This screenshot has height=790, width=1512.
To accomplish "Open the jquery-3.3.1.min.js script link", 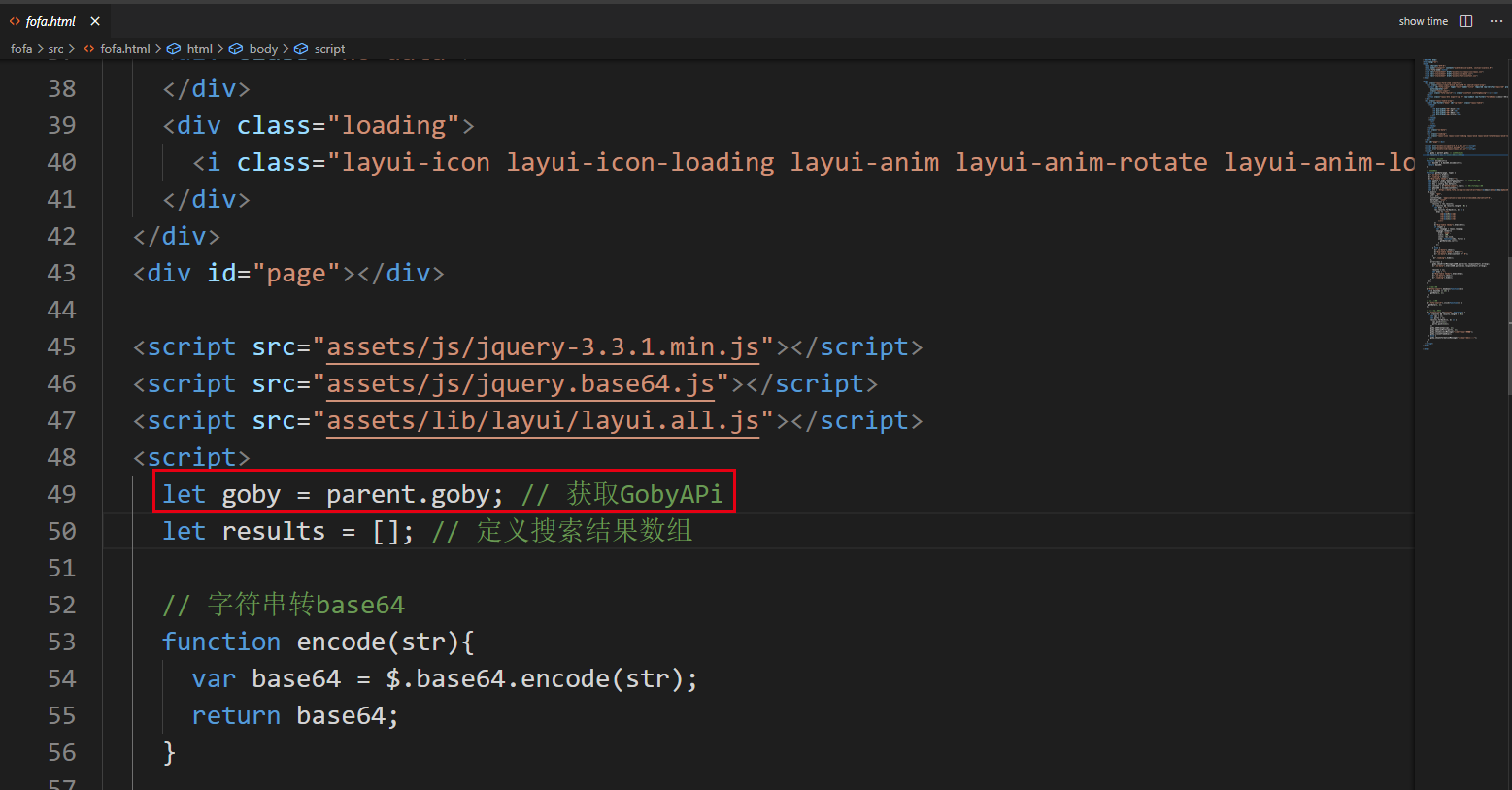I will tap(543, 346).
